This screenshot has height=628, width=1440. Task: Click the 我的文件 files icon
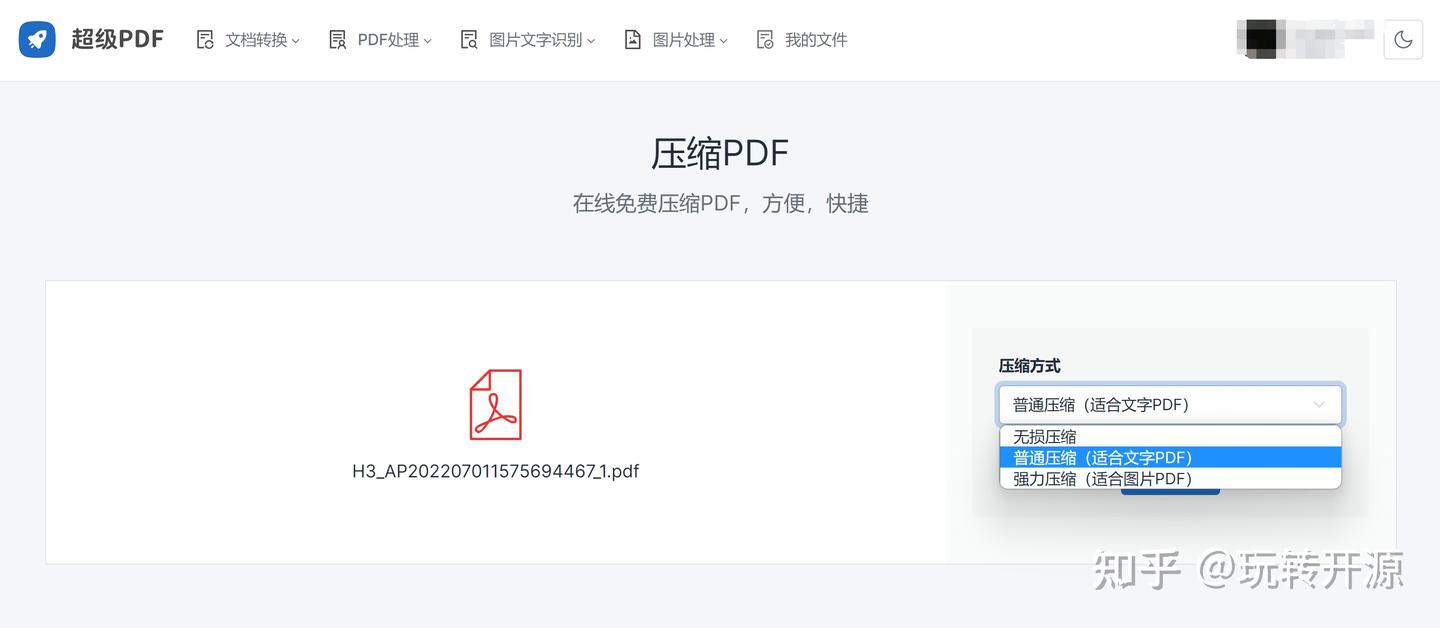click(x=765, y=38)
